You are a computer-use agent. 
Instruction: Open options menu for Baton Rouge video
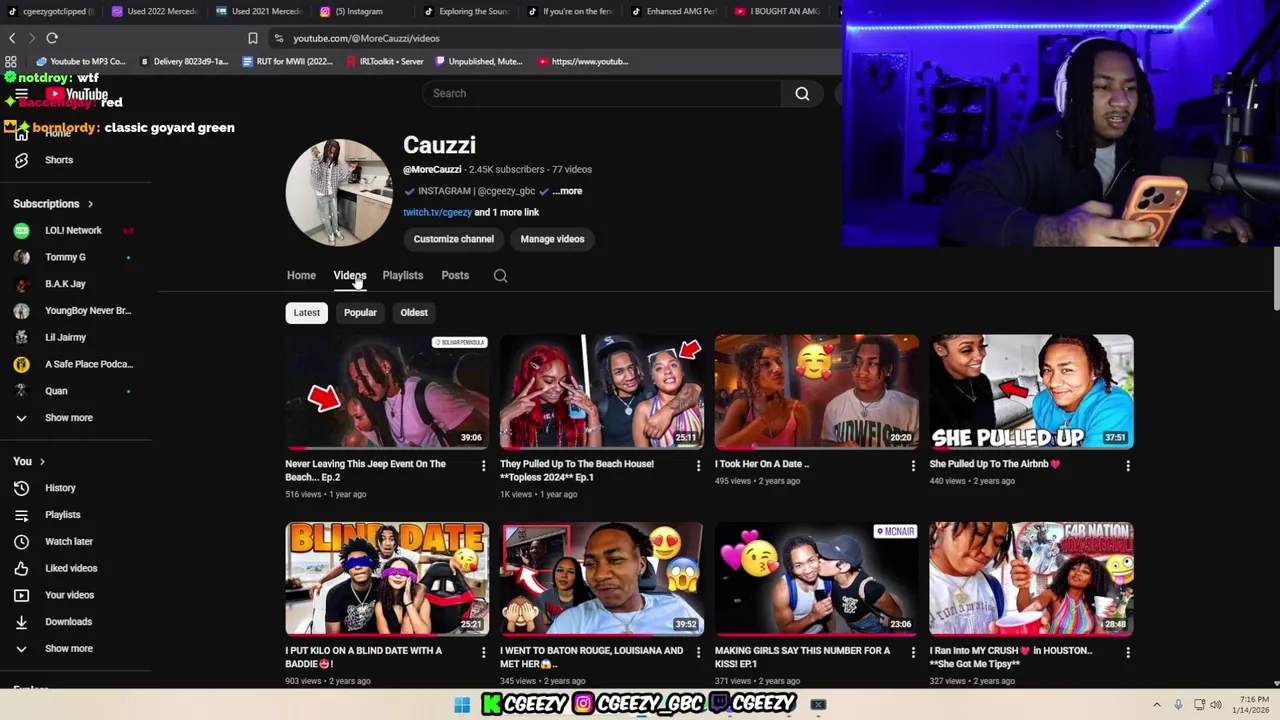point(698,653)
